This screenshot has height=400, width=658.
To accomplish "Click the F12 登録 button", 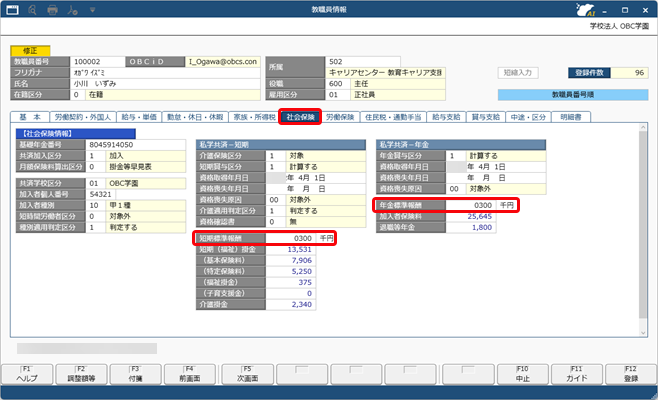I will 631,374.
